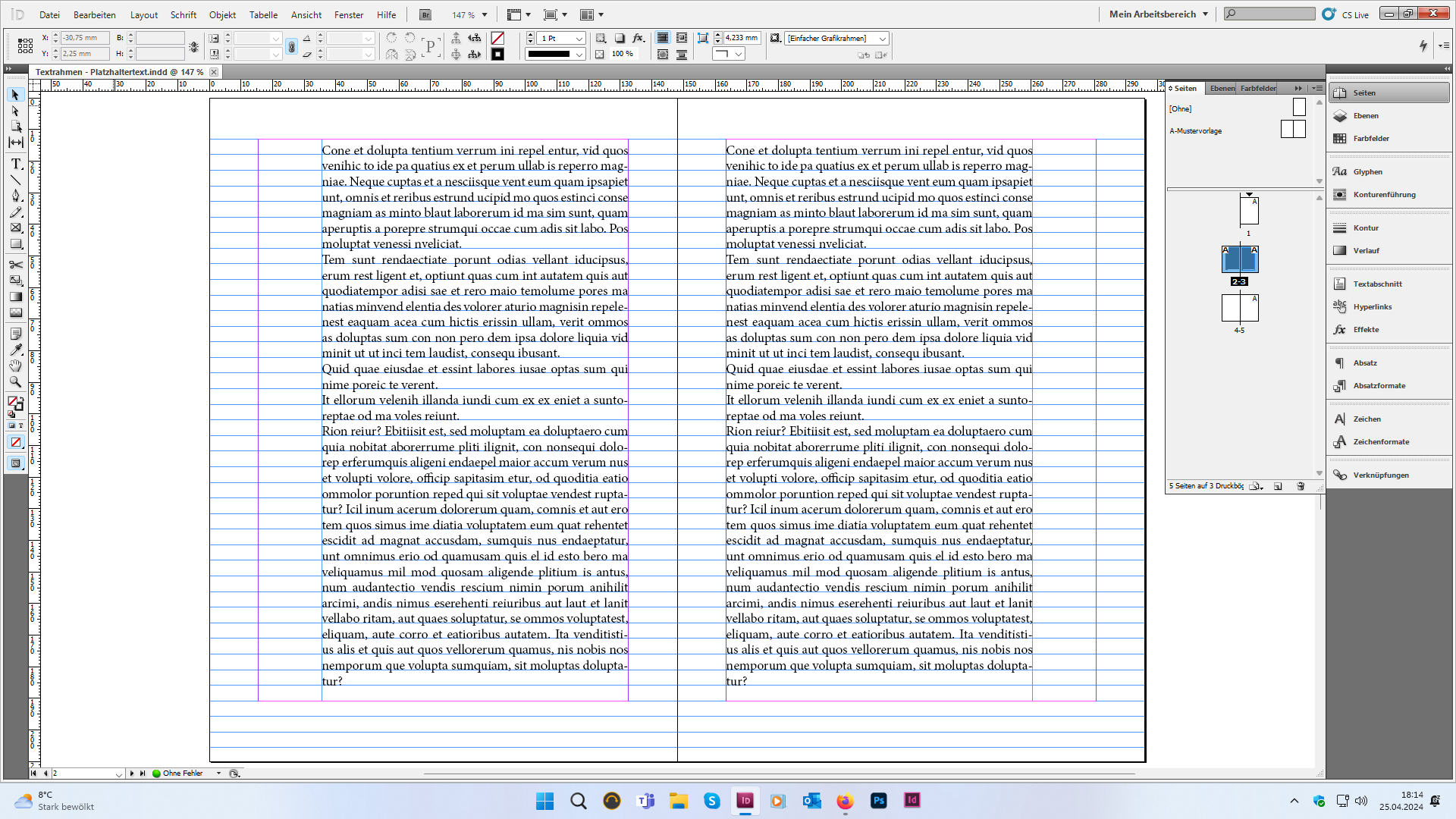Open the Verknüpfungen panel button
Image resolution: width=1456 pixels, height=819 pixels.
1388,475
